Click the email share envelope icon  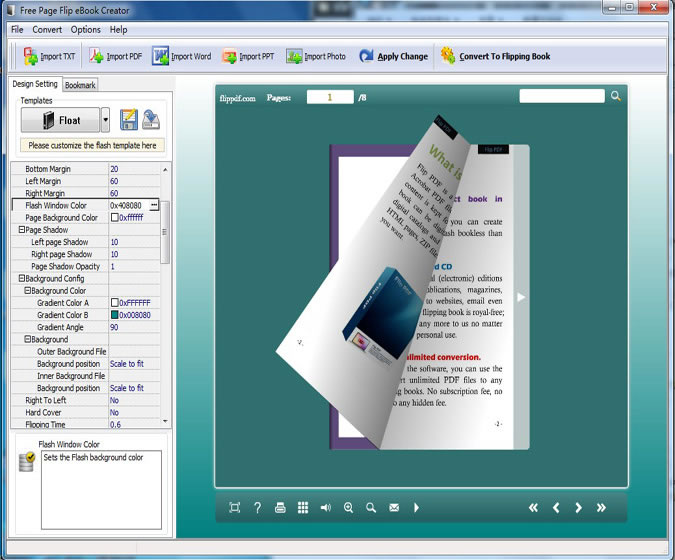[x=394, y=508]
